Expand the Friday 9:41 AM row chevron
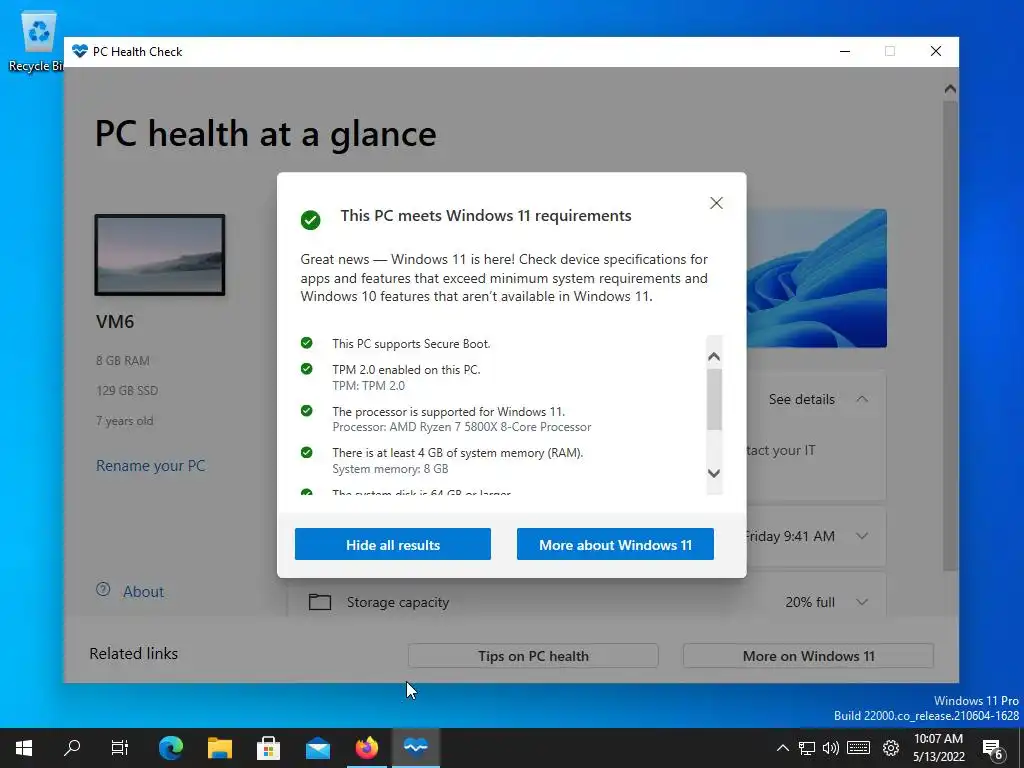The image size is (1024, 768). point(862,536)
